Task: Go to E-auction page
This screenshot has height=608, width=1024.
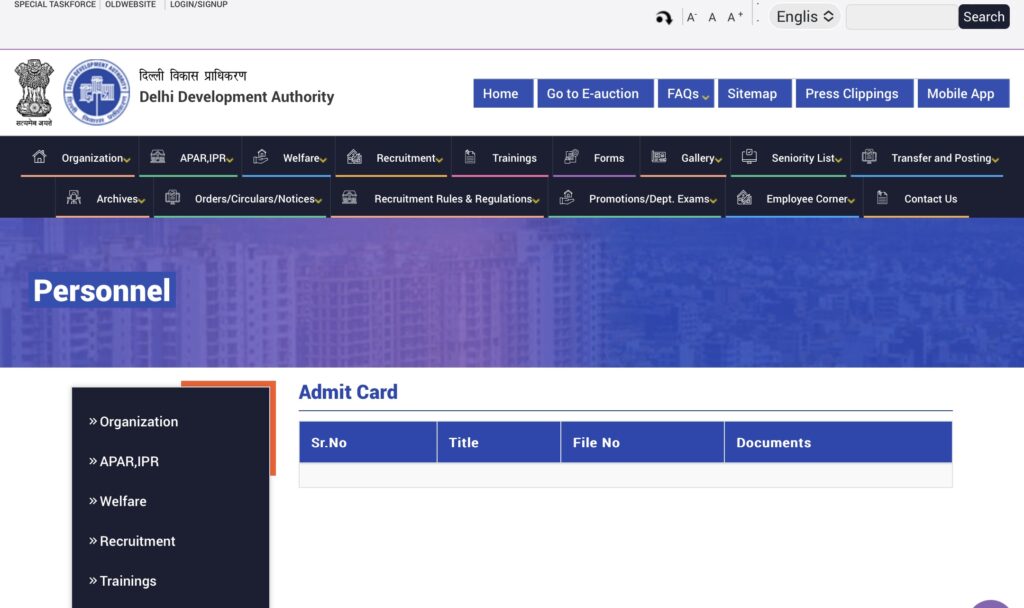Action: (595, 93)
